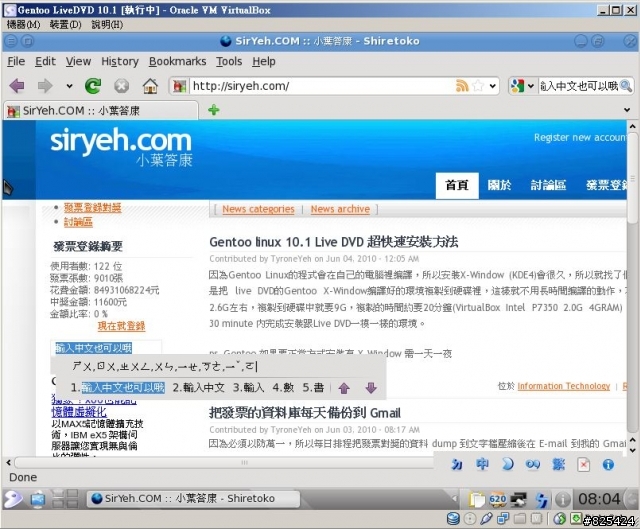640x529 pixels.
Task: Click the window menu icon in the Shiretoko title bar
Action: pyautogui.click(x=11, y=41)
